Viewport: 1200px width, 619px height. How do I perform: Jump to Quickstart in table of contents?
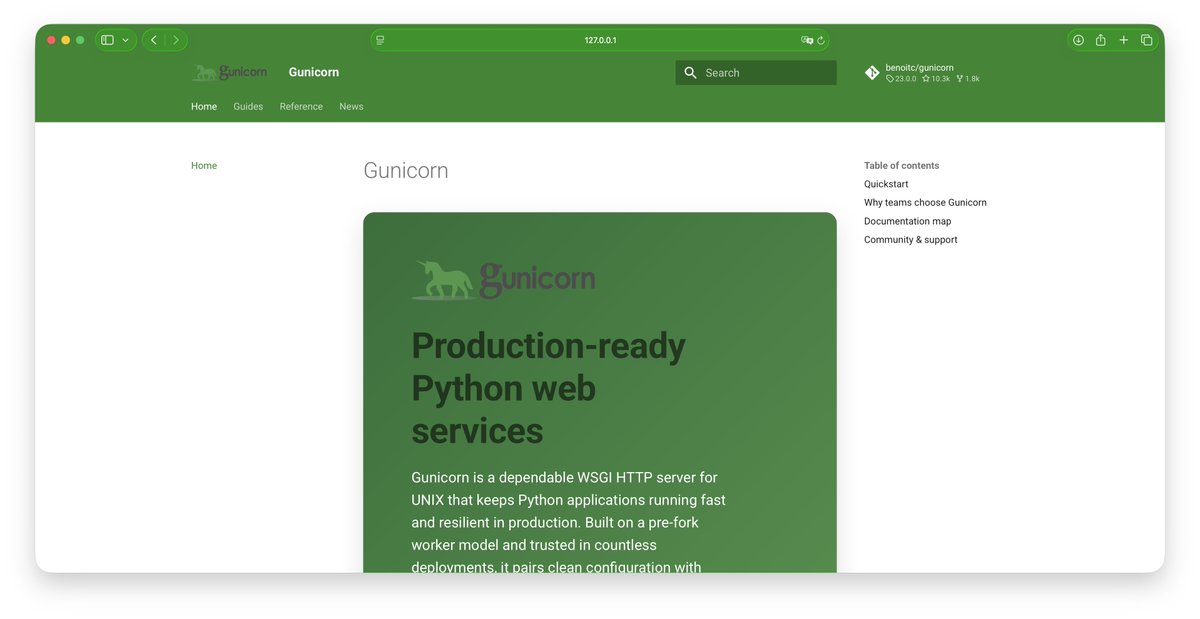click(886, 184)
